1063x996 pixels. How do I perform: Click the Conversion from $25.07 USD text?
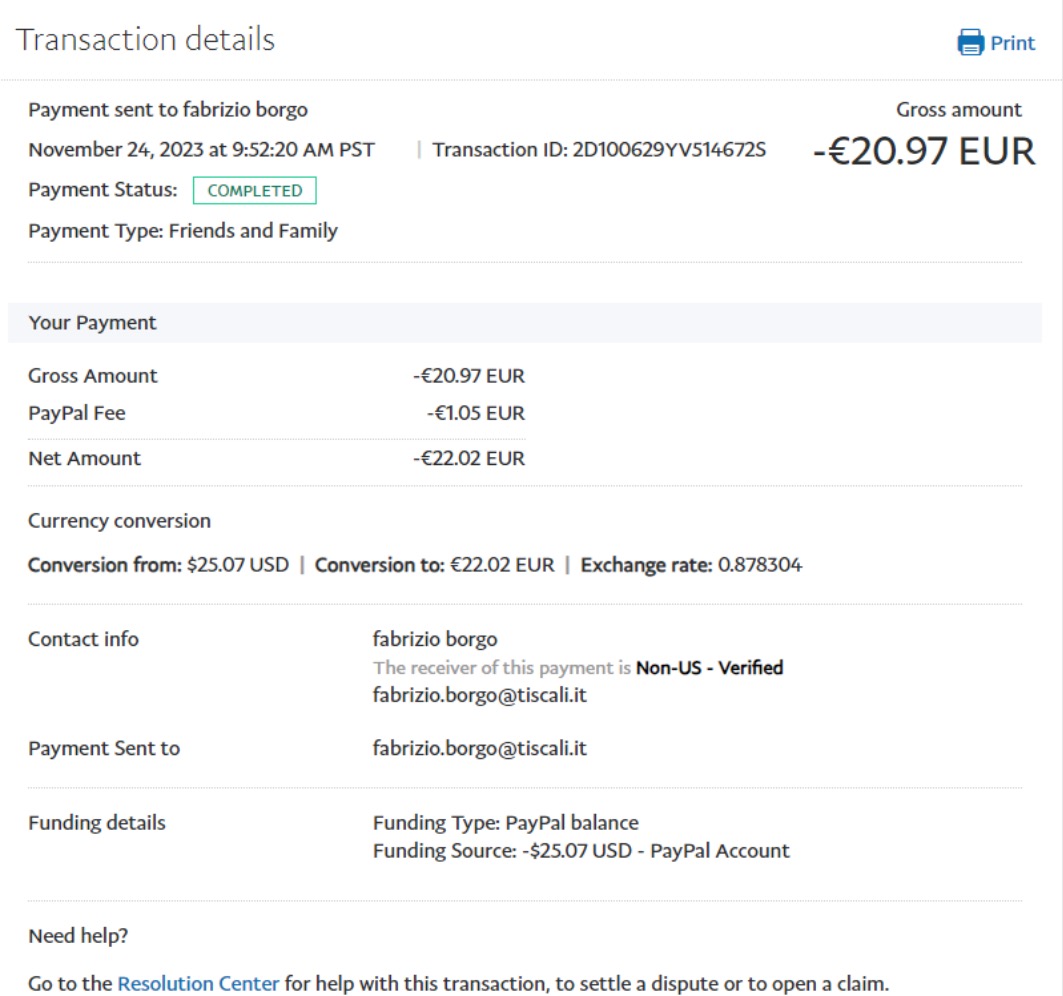tap(158, 565)
